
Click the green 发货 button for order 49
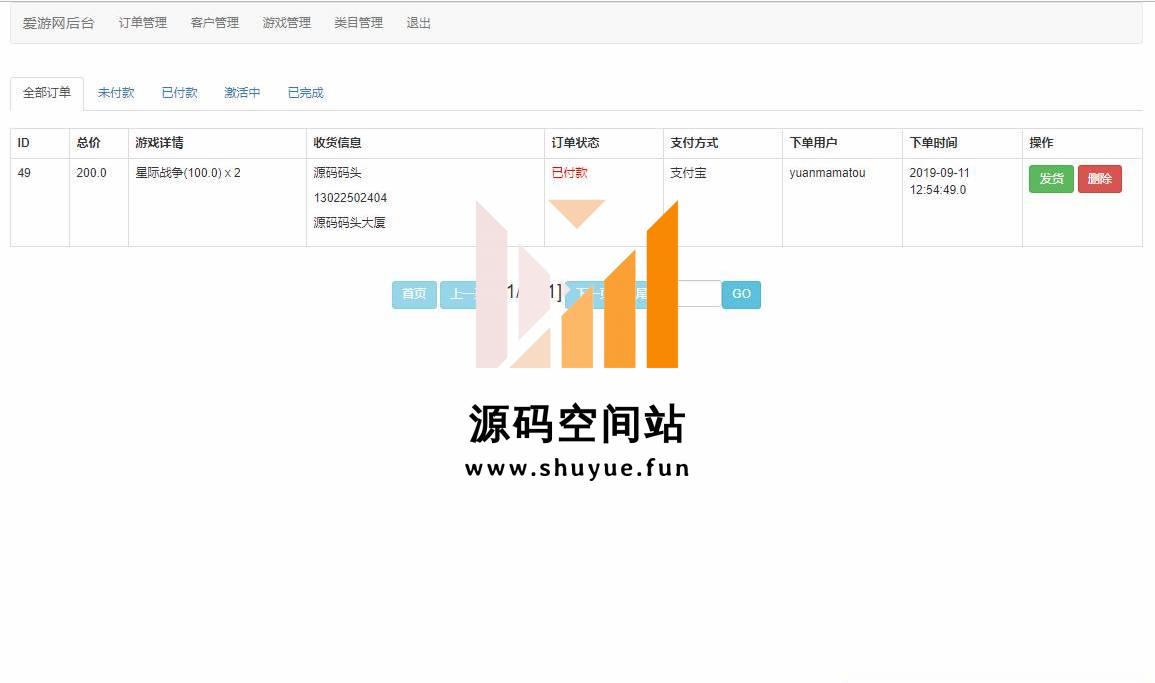coord(1051,178)
